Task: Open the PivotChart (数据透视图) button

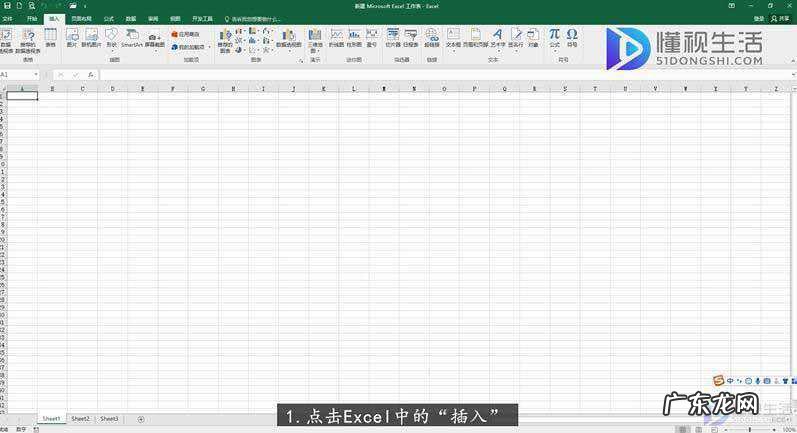Action: (x=289, y=38)
